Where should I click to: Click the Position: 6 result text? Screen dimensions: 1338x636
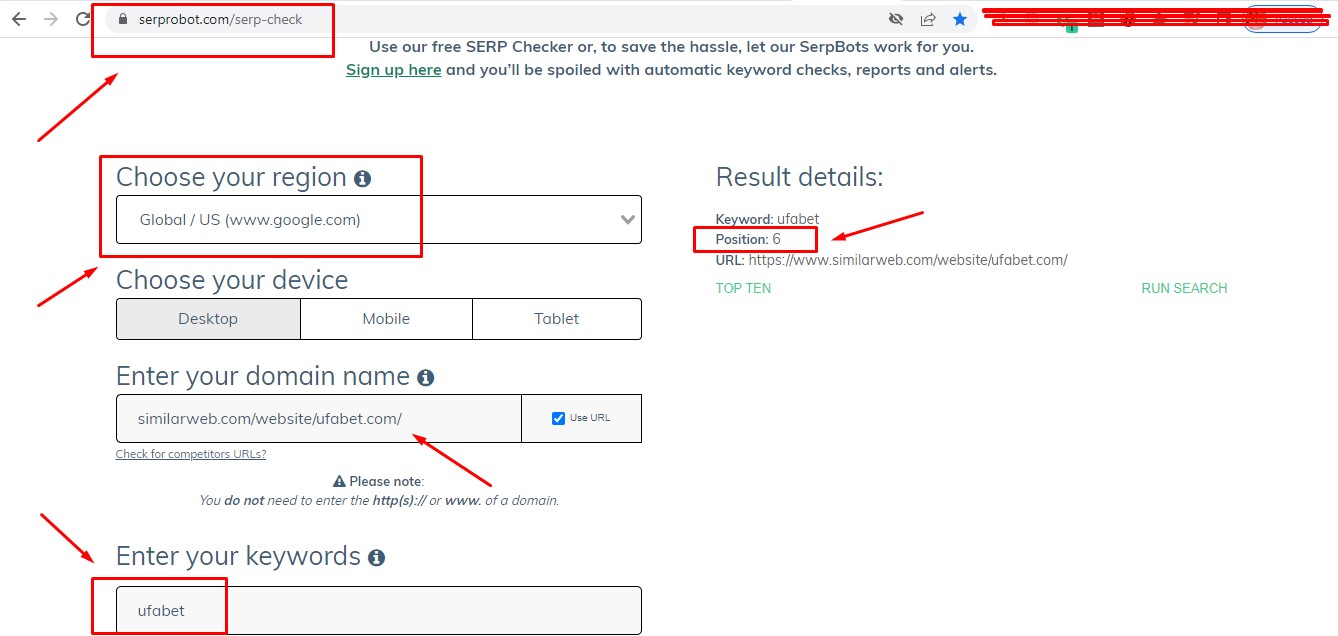click(748, 240)
